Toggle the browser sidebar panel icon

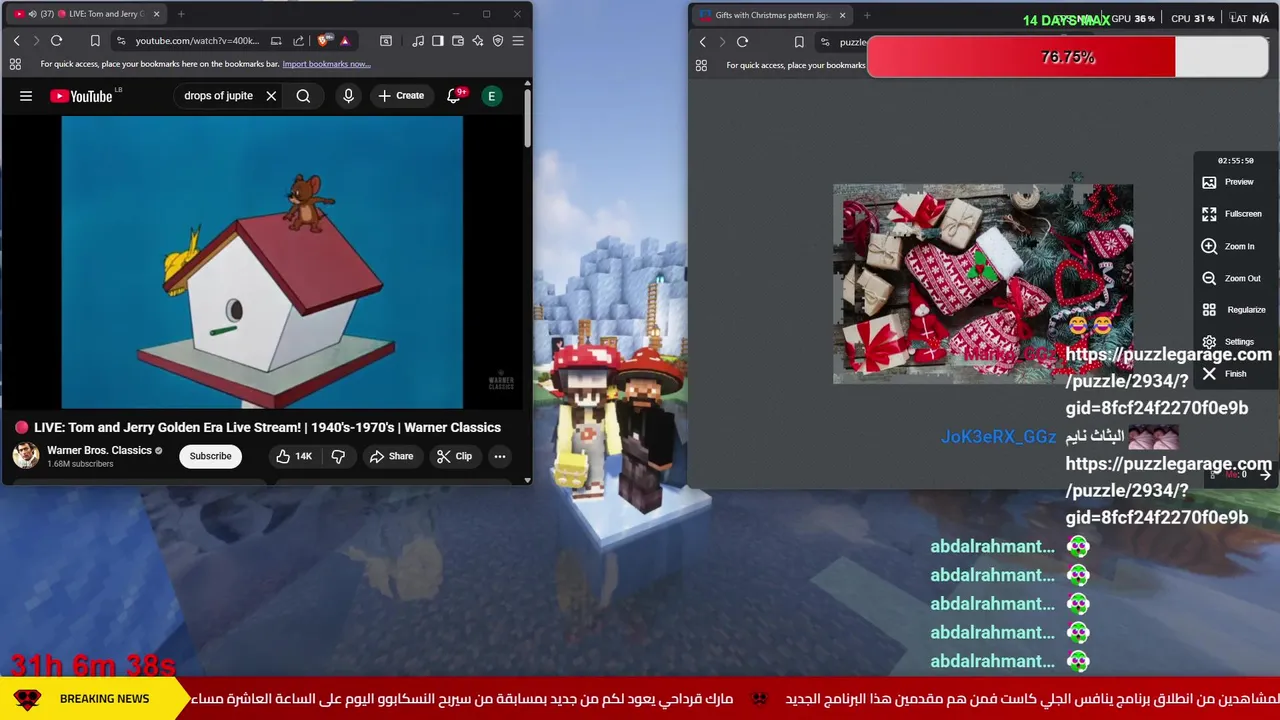pos(438,41)
